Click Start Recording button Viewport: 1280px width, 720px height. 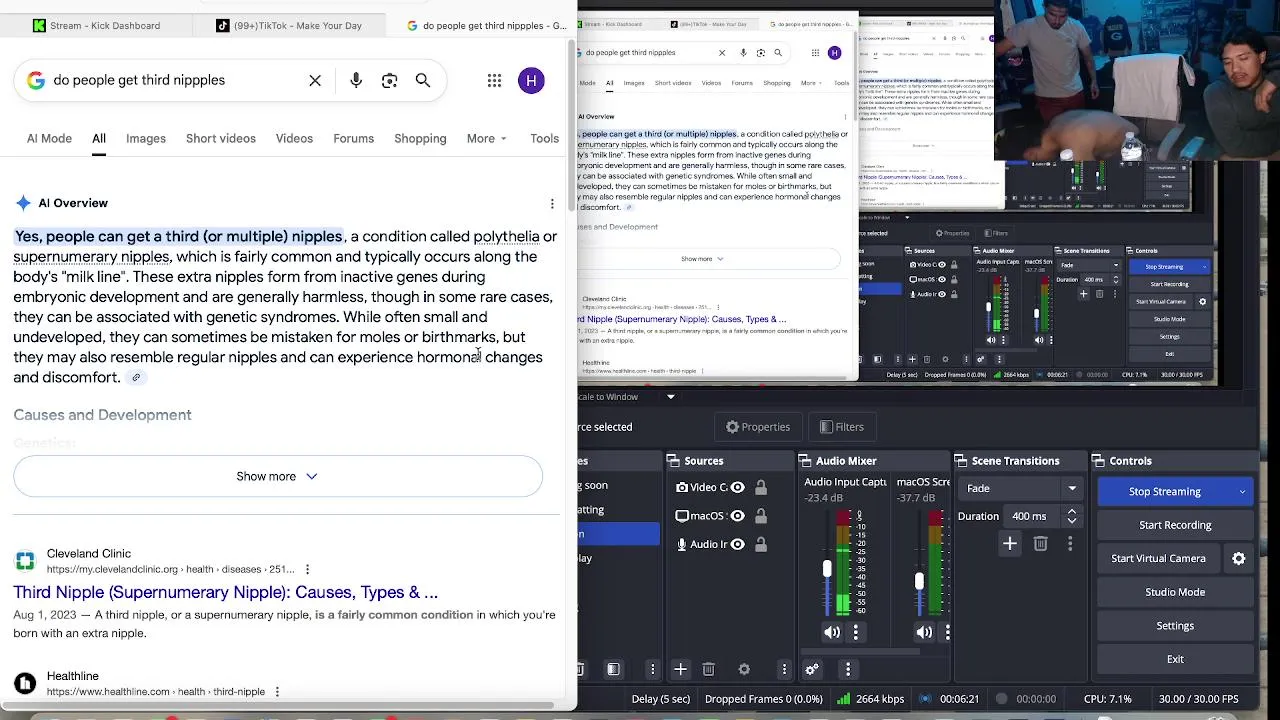coord(1175,525)
